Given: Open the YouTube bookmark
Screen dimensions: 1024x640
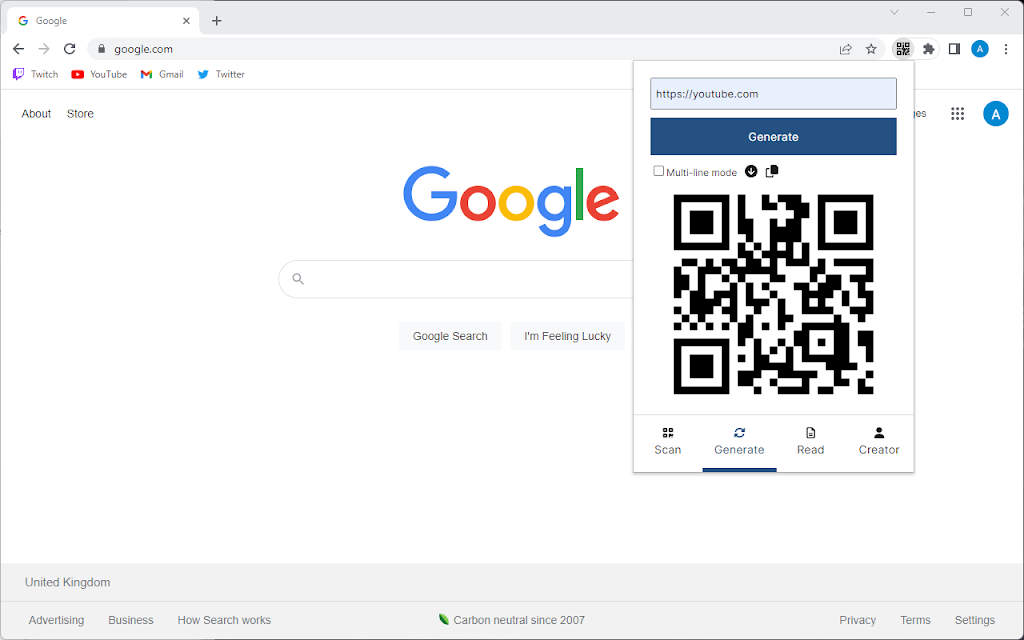Looking at the screenshot, I should coord(99,74).
